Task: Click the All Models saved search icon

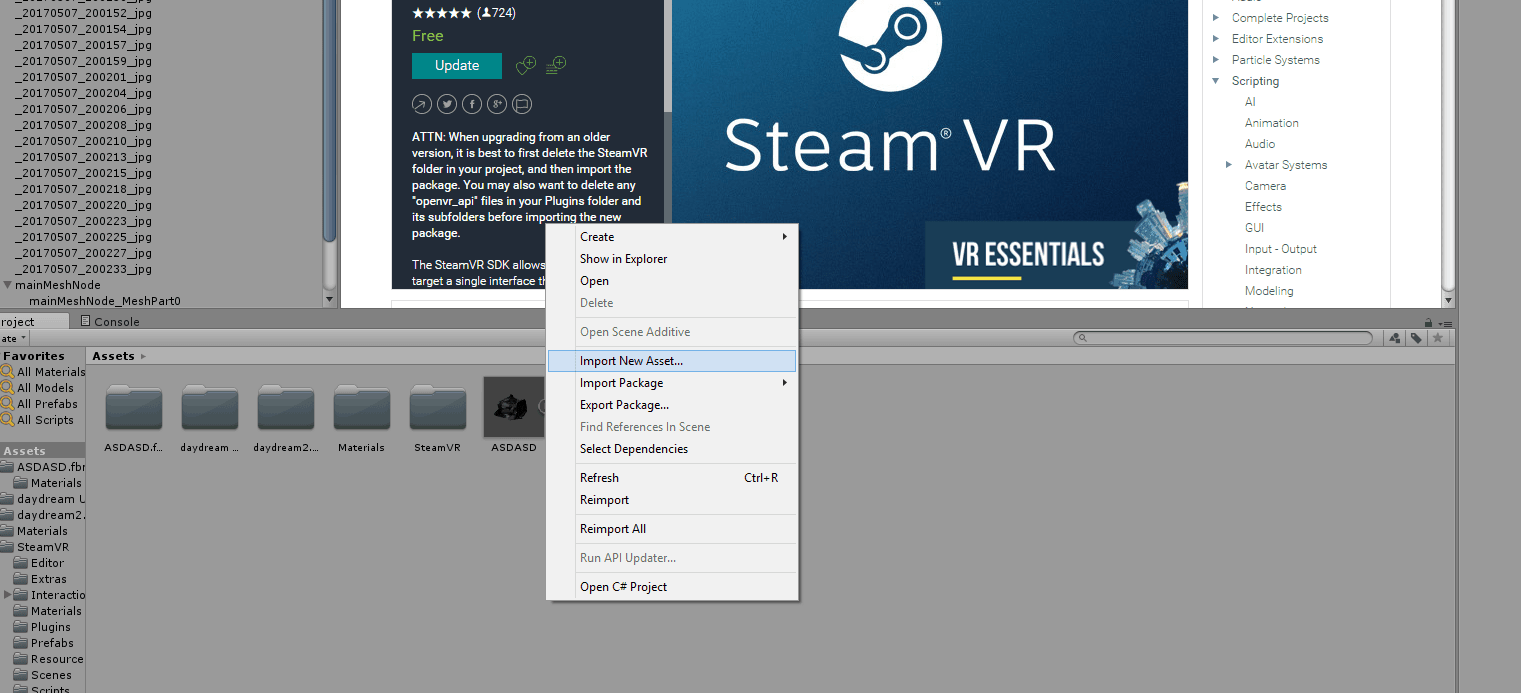Action: tap(8, 388)
